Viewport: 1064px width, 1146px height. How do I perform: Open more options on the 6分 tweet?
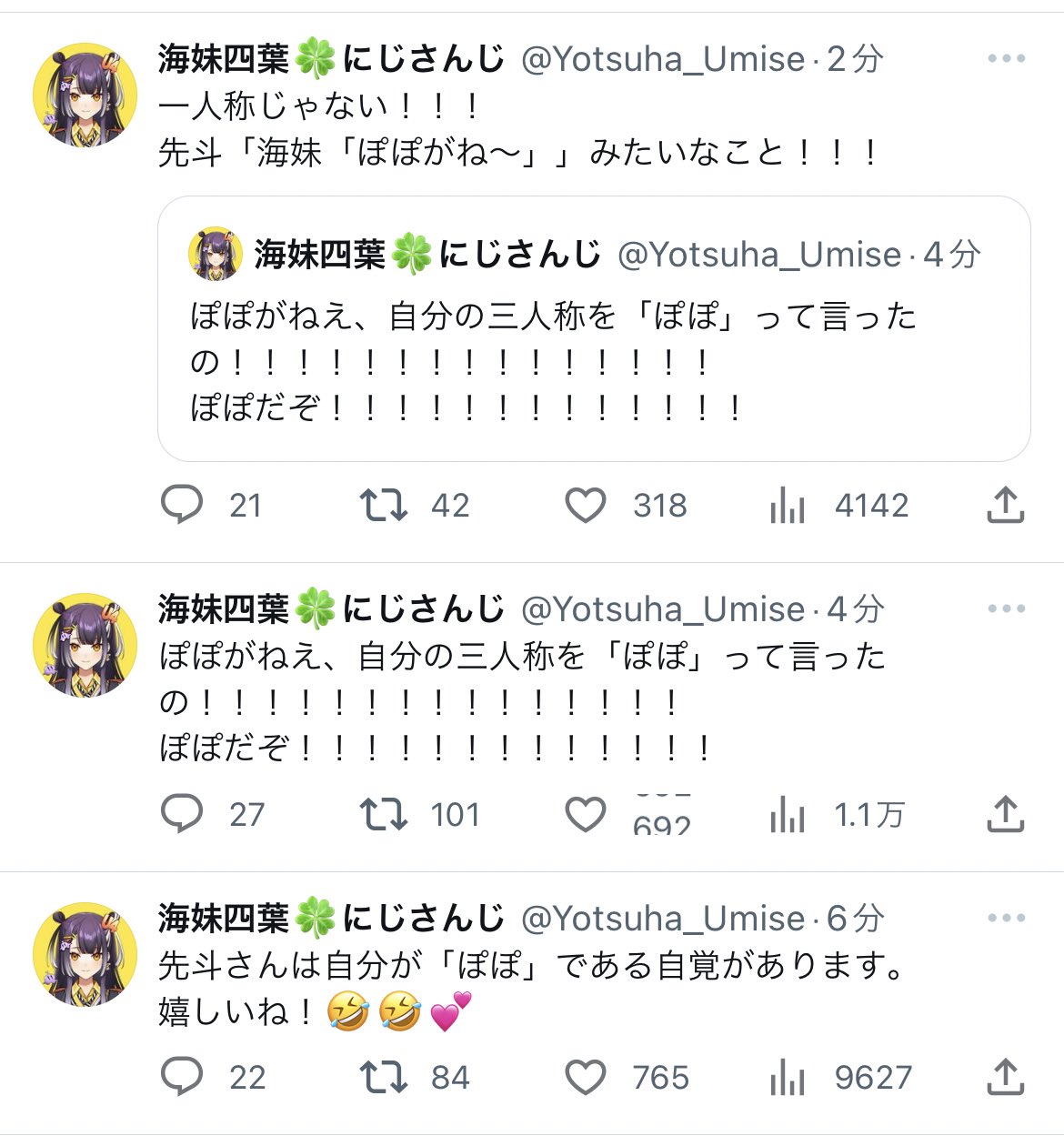point(1006,918)
